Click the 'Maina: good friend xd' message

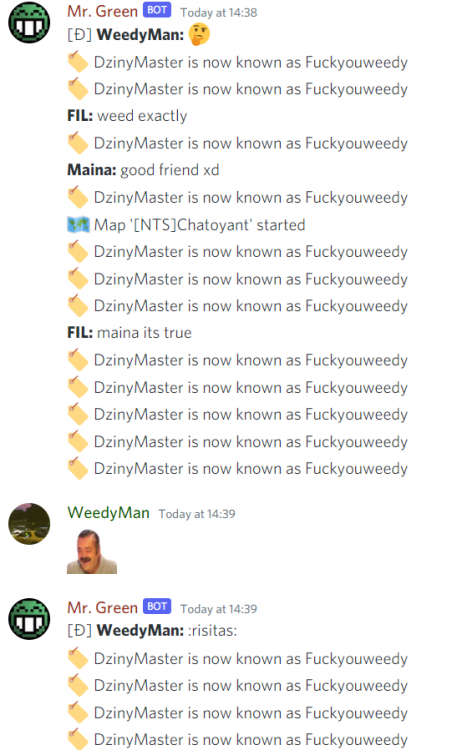[143, 170]
